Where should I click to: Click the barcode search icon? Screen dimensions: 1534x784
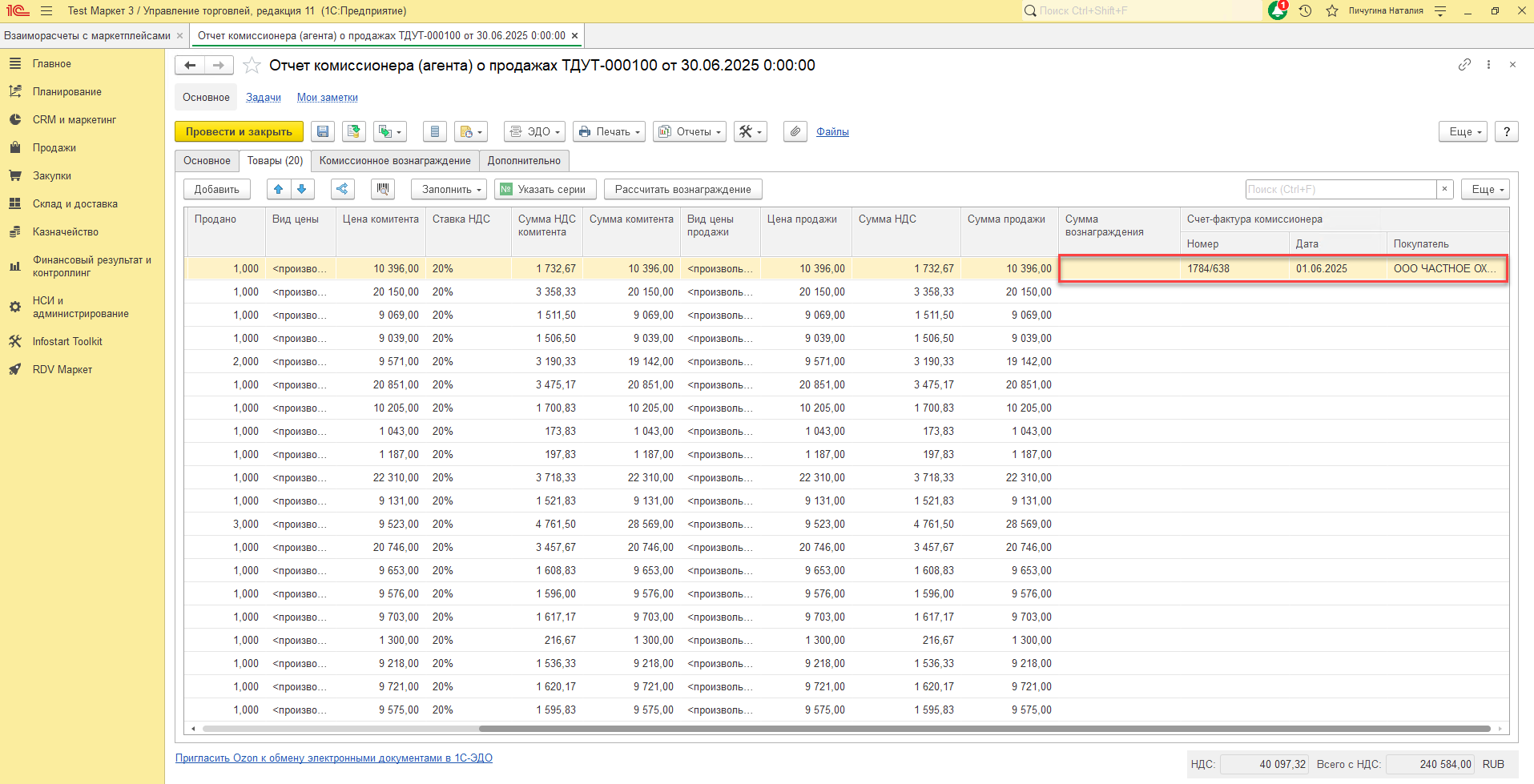click(x=383, y=190)
